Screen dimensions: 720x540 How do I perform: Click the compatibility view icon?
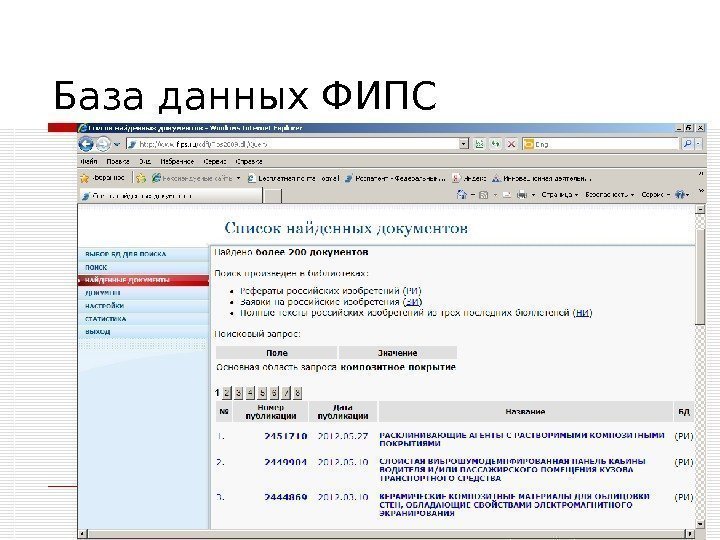pyautogui.click(x=479, y=144)
